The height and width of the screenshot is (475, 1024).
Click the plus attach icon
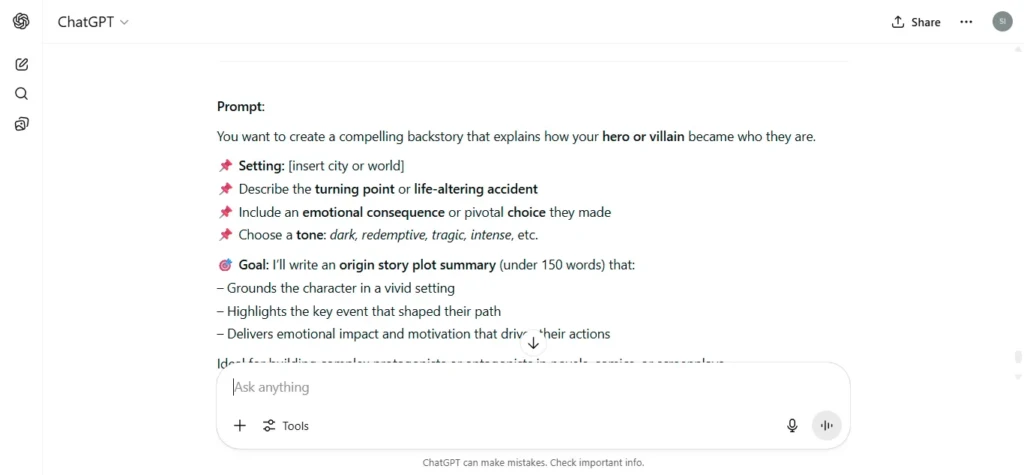(x=240, y=426)
